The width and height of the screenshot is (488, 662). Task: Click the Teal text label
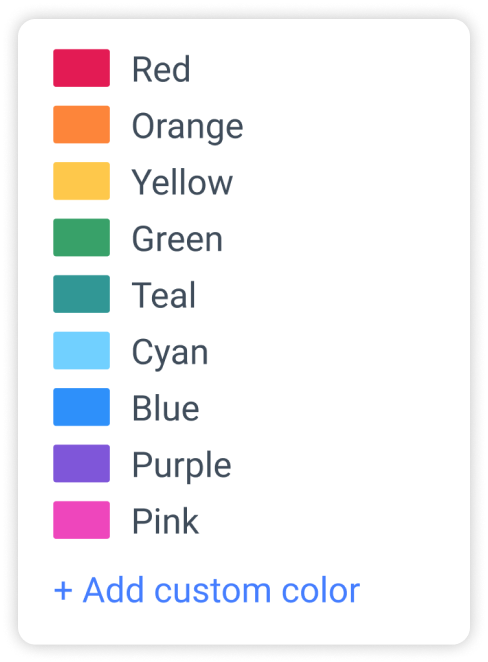point(164,295)
